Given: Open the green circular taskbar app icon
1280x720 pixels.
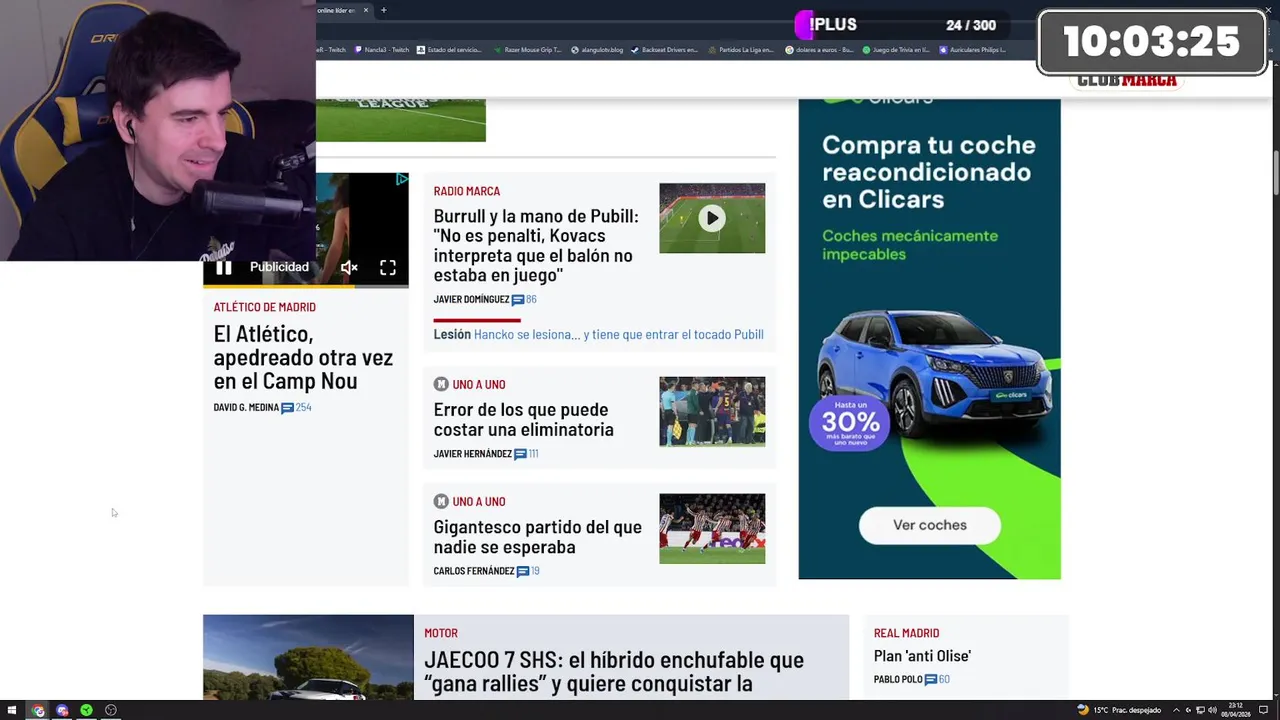Looking at the screenshot, I should (x=86, y=710).
